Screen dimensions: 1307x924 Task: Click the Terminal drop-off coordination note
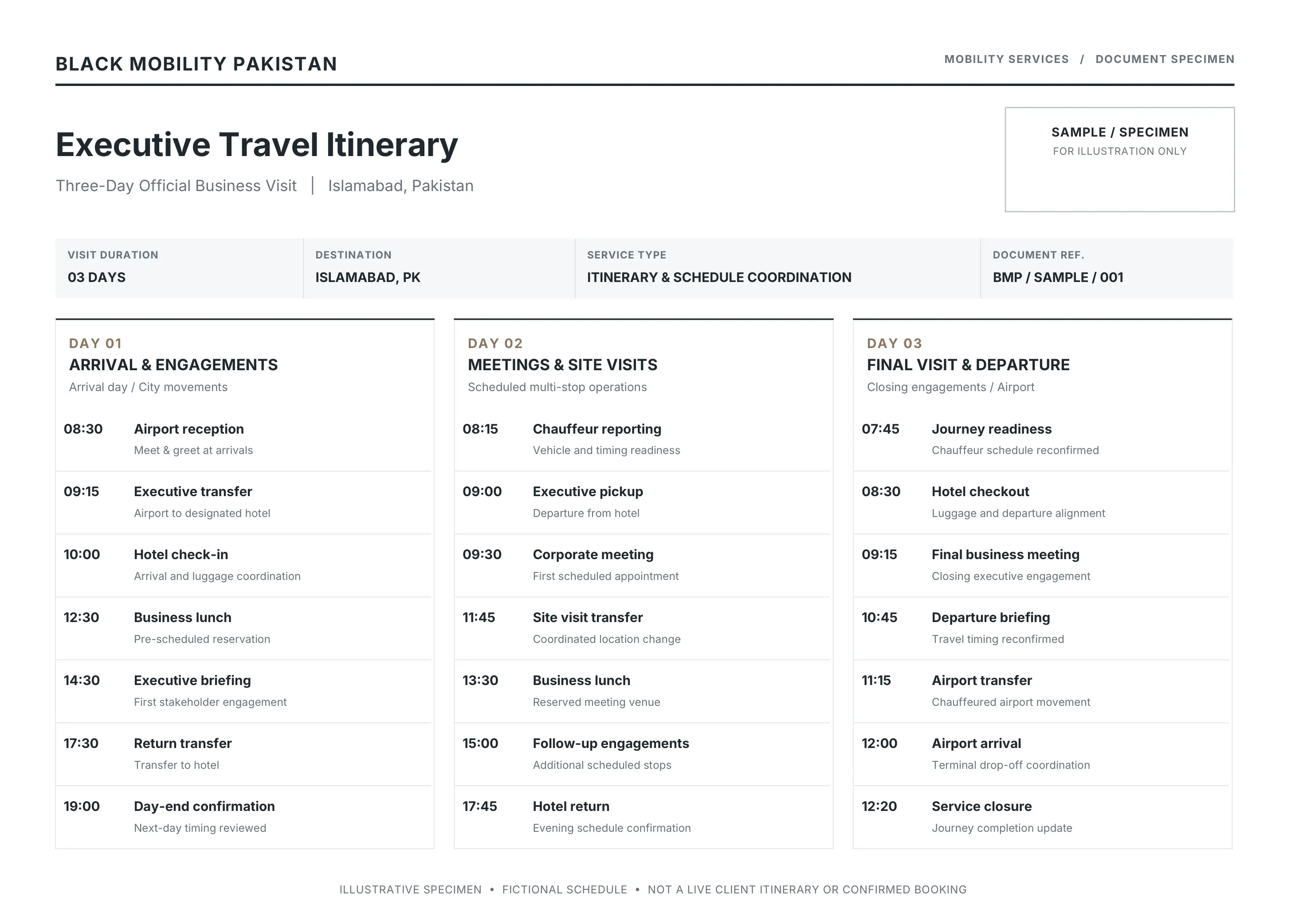(1011, 765)
